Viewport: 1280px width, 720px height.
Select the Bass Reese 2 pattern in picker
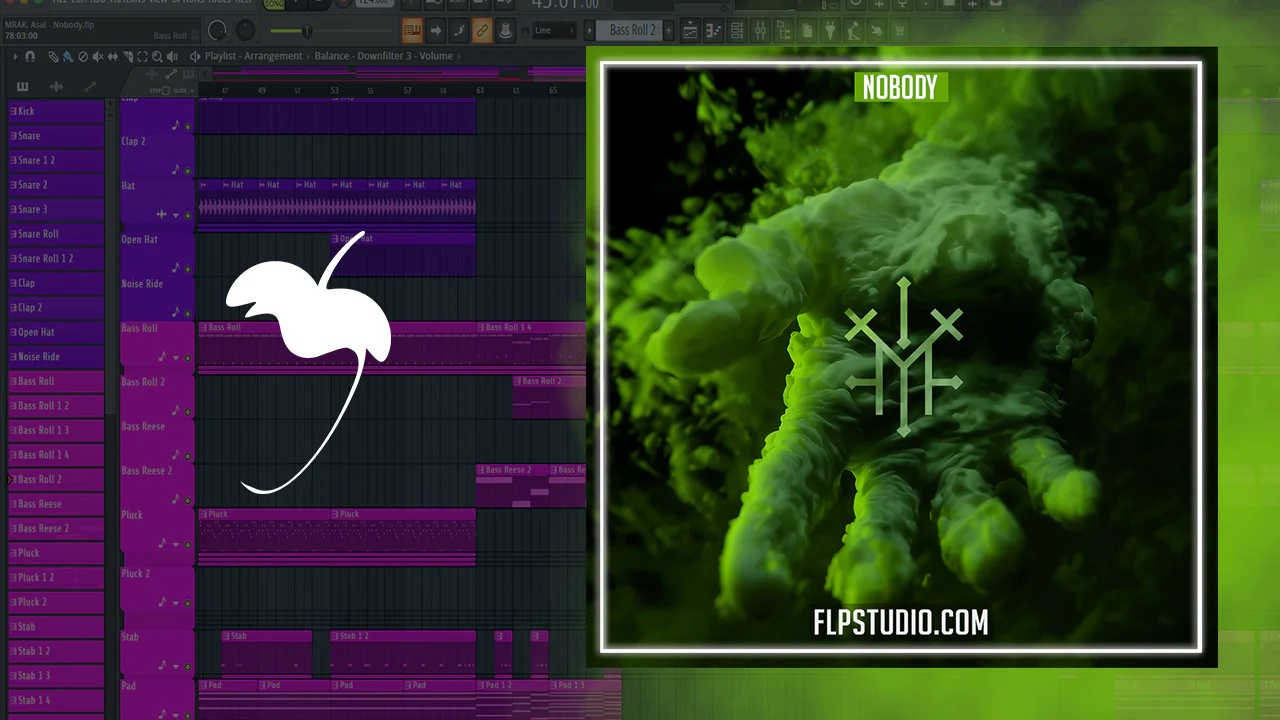(56, 528)
